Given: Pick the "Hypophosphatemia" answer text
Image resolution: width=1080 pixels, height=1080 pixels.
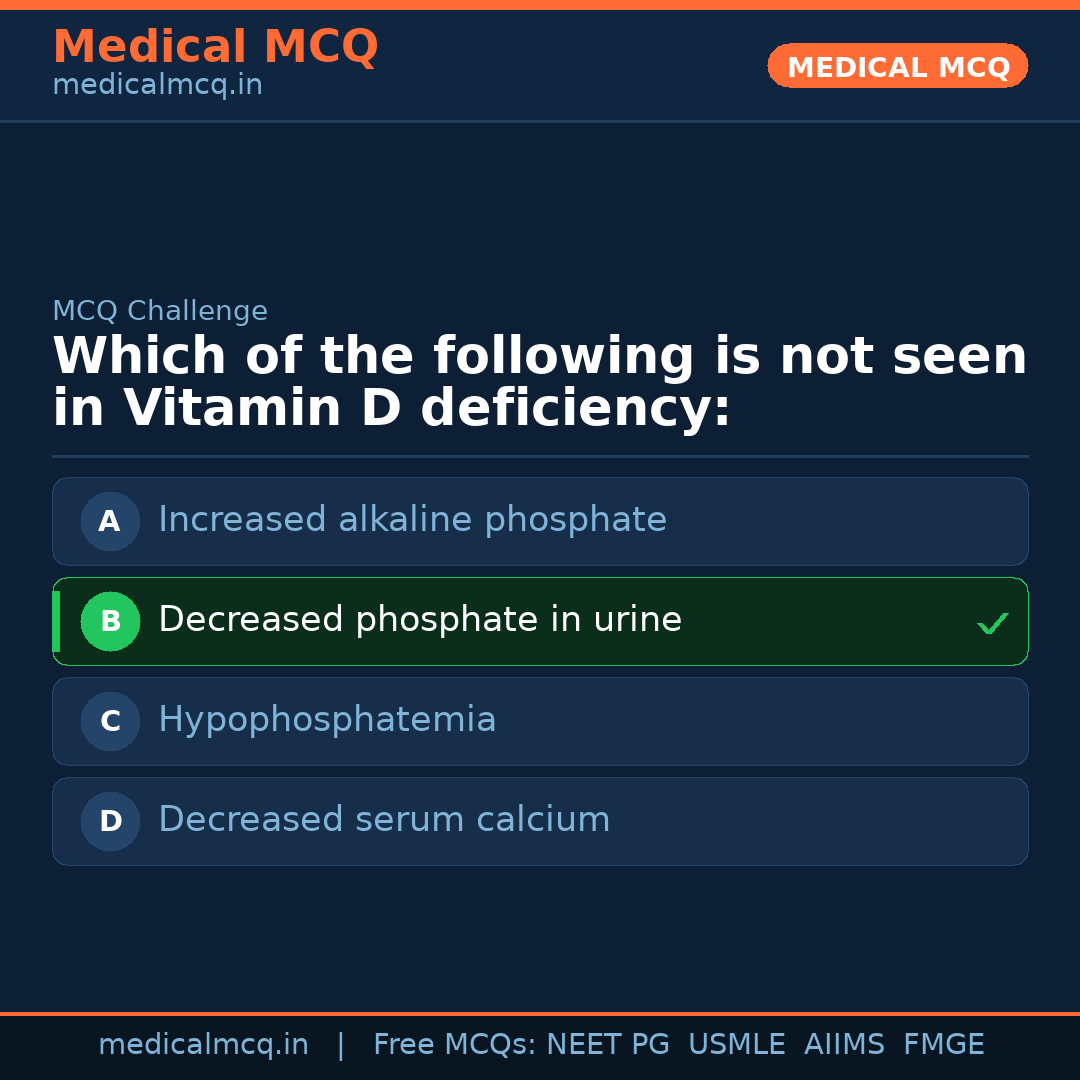Looking at the screenshot, I should [x=327, y=720].
